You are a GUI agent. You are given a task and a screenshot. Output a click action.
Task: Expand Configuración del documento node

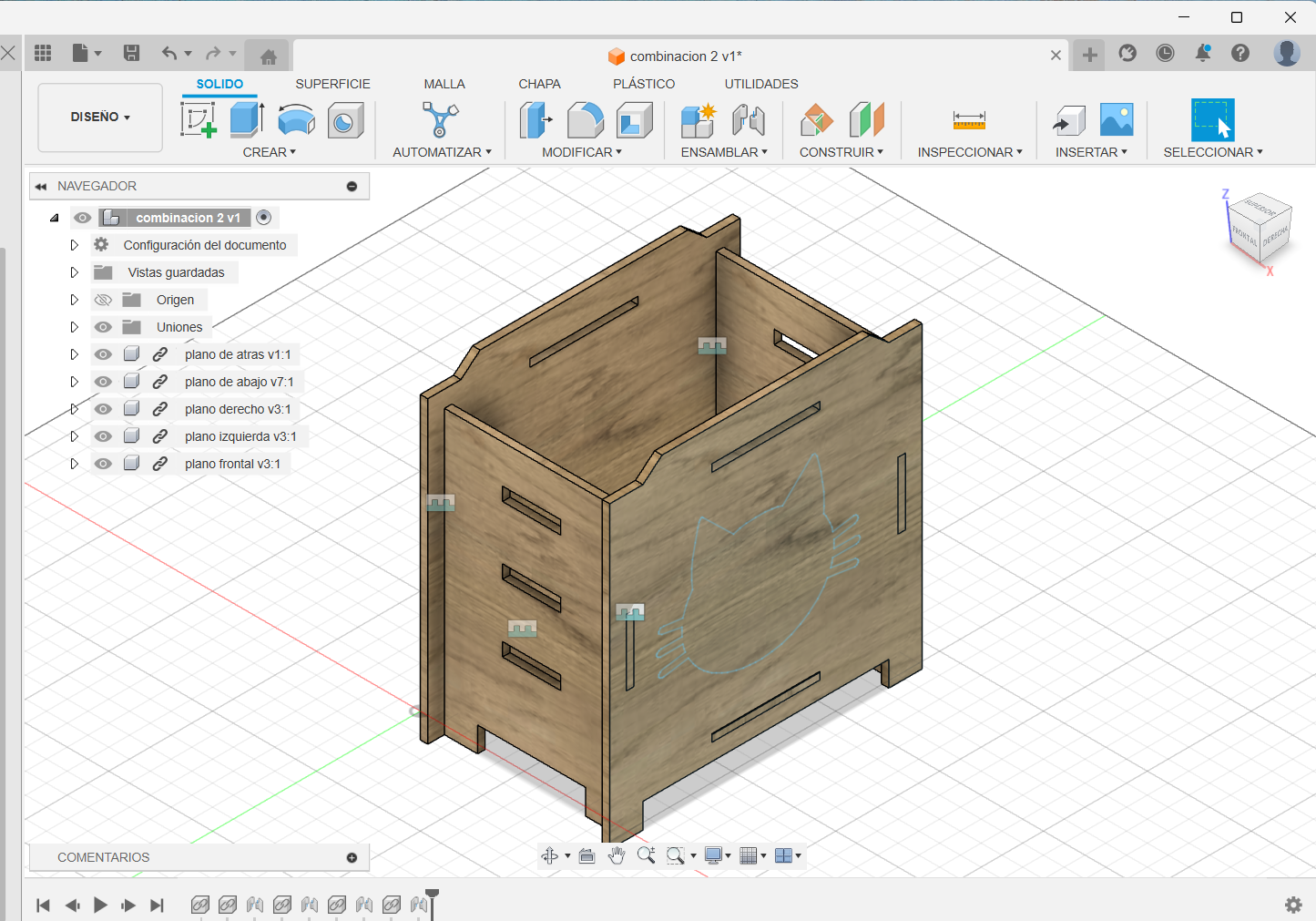[x=75, y=245]
